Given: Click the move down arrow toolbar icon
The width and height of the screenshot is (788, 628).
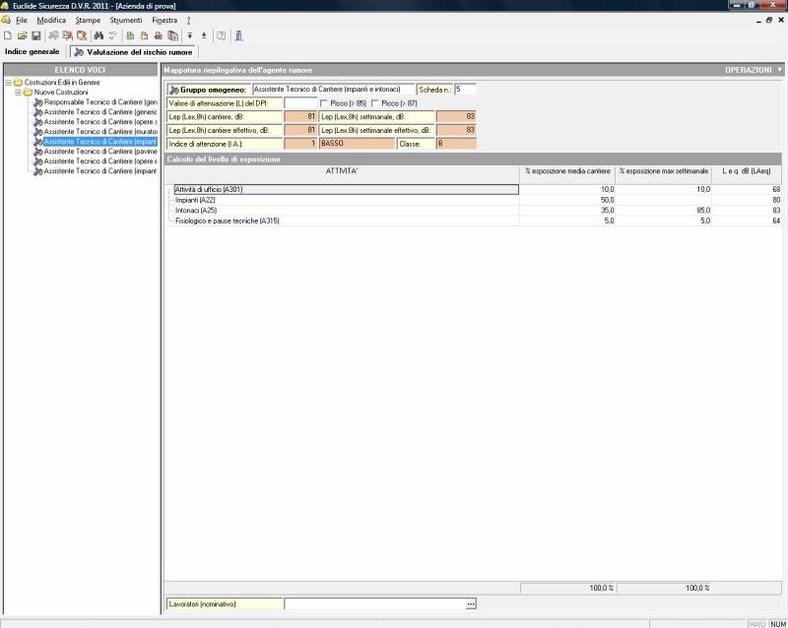Looking at the screenshot, I should 190,35.
